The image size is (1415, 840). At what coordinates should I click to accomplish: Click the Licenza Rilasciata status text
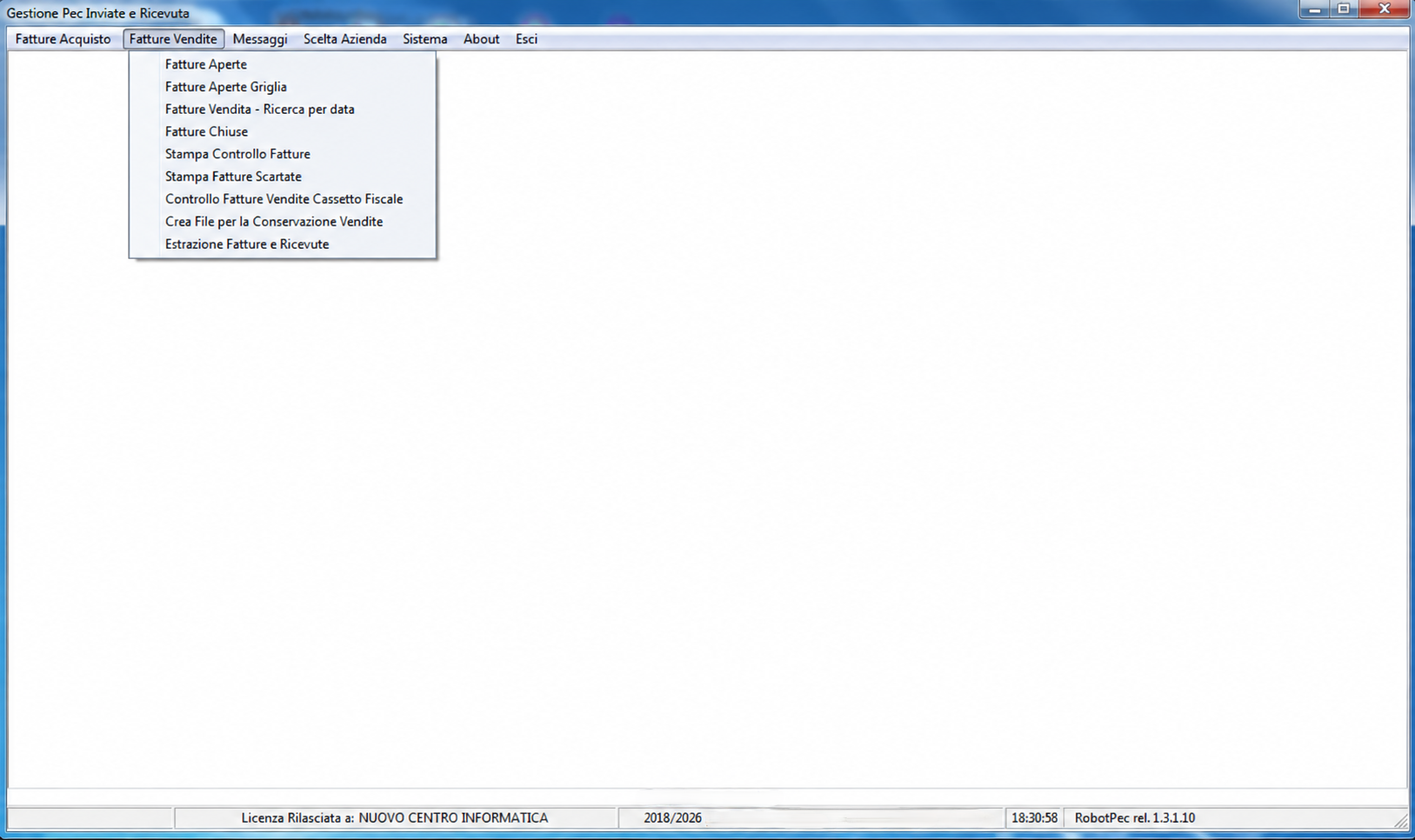(395, 818)
